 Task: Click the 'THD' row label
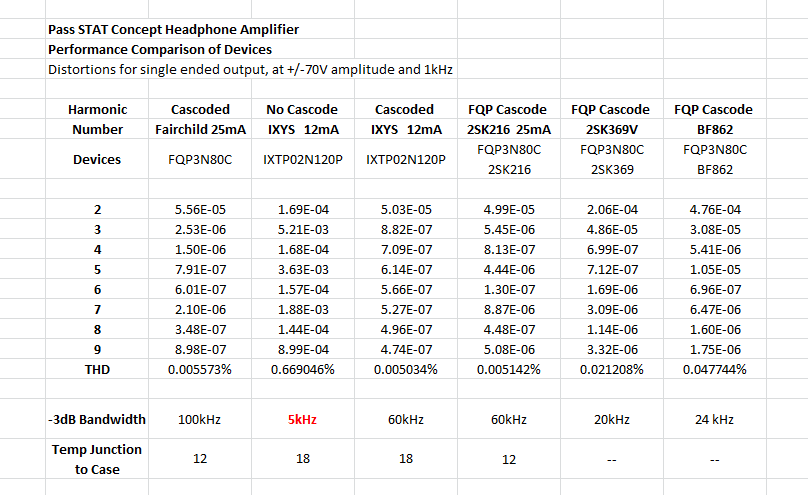click(x=97, y=370)
